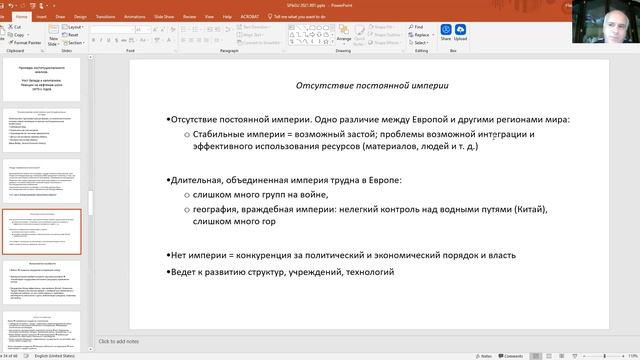Click the Replace command
The width and height of the screenshot is (640, 360).
(x=419, y=35)
